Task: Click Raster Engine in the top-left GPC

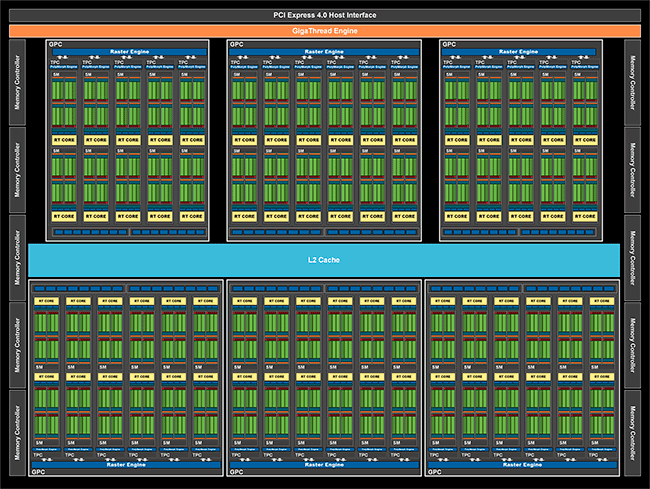Action: 127,51
